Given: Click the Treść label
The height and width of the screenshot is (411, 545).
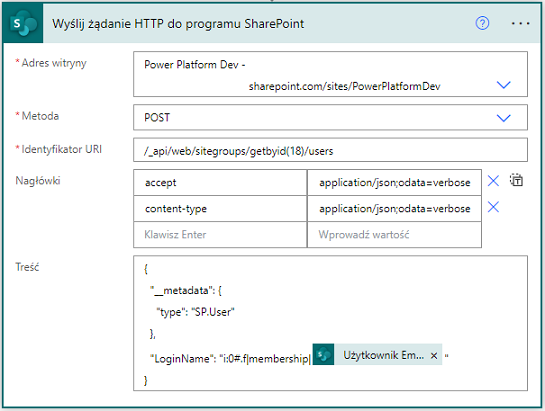Looking at the screenshot, I should coord(27,267).
